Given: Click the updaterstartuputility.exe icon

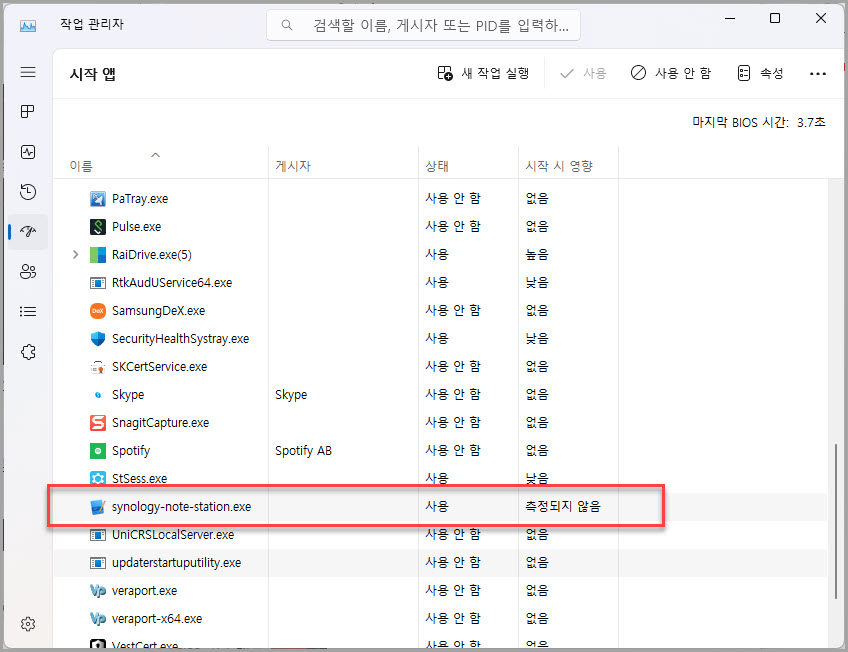Looking at the screenshot, I should (97, 563).
